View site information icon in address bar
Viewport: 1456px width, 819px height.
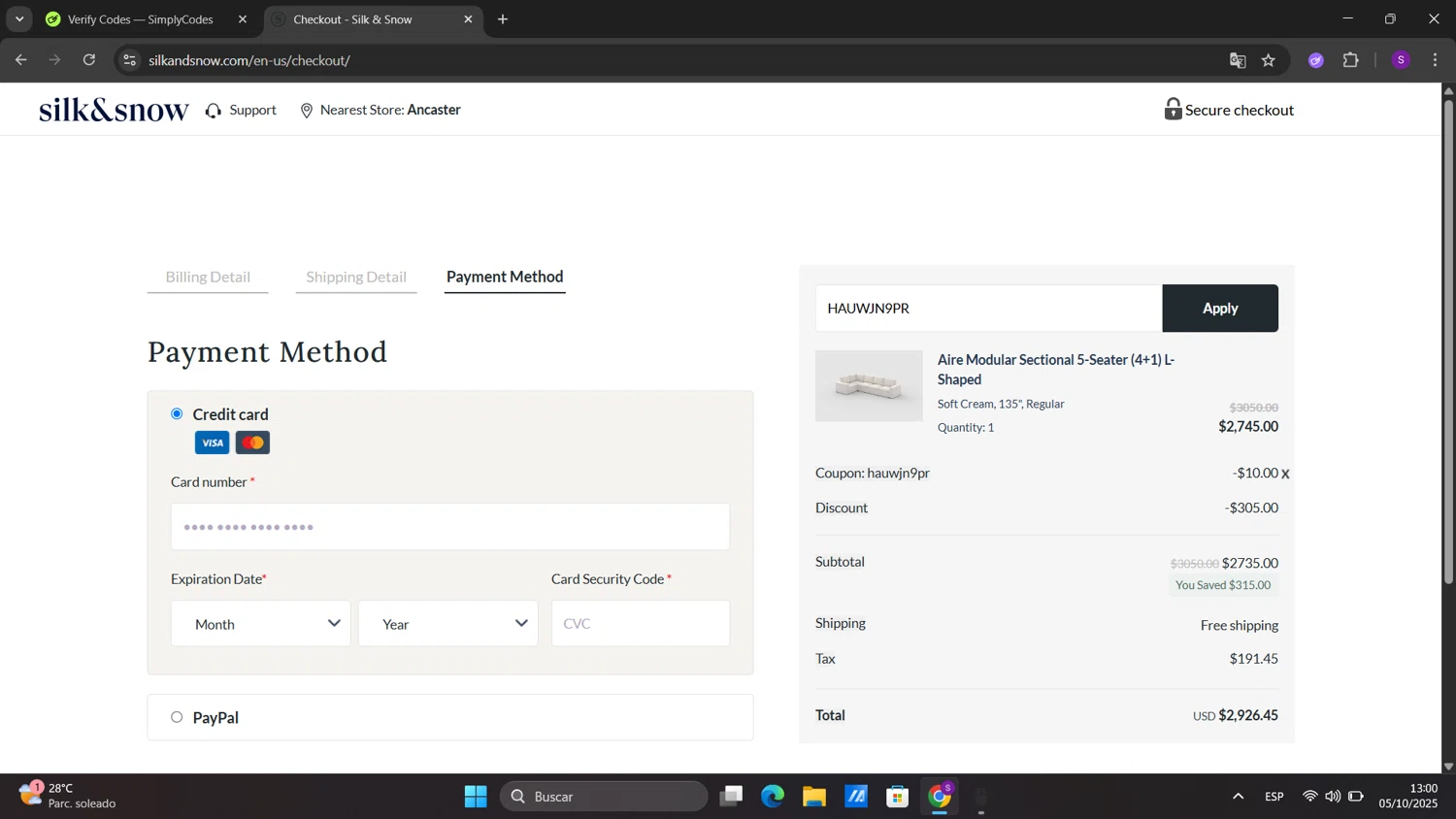(129, 60)
